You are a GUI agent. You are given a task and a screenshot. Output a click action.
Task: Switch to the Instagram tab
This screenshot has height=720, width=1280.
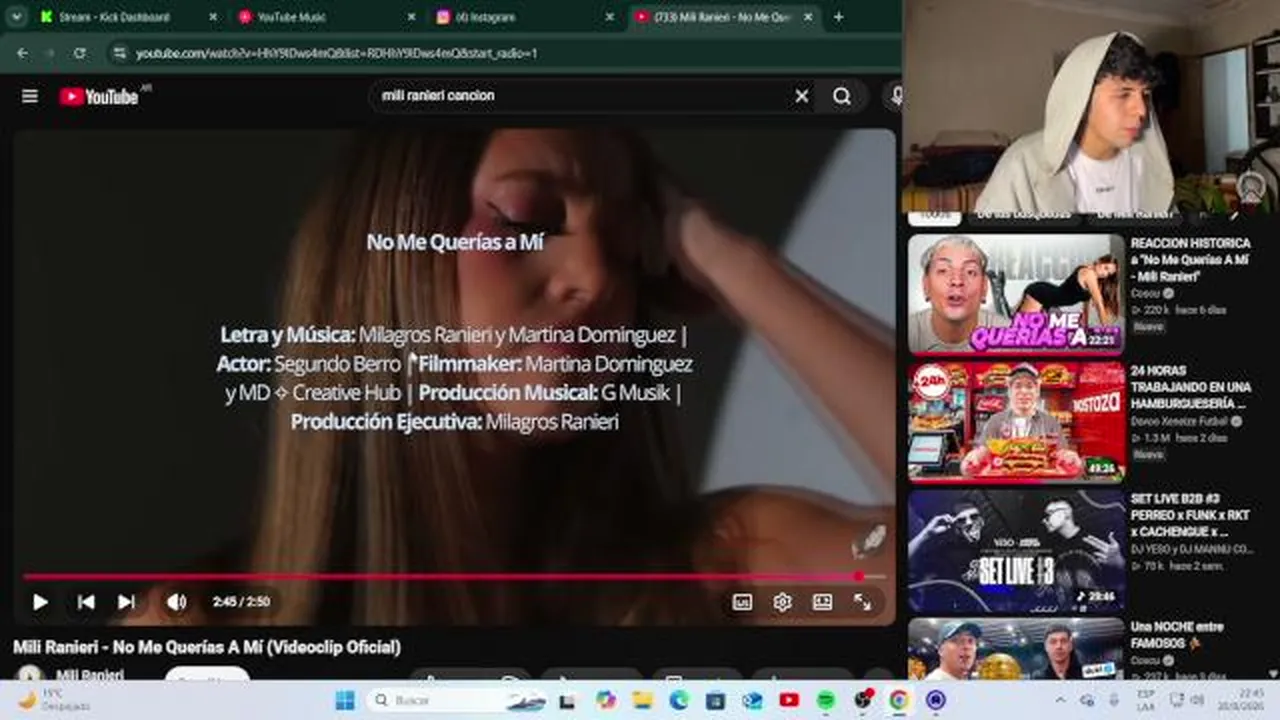point(525,17)
